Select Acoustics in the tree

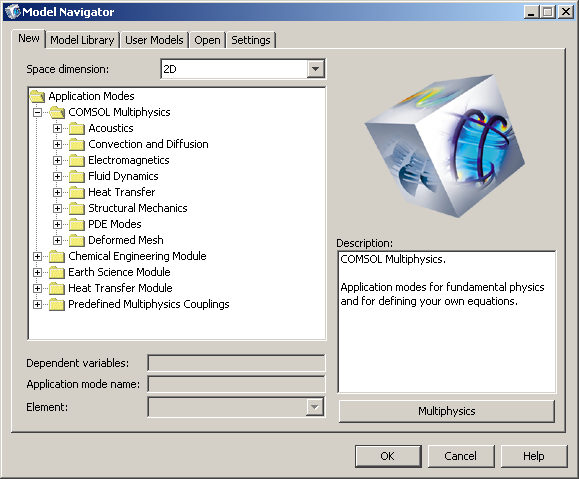point(111,129)
